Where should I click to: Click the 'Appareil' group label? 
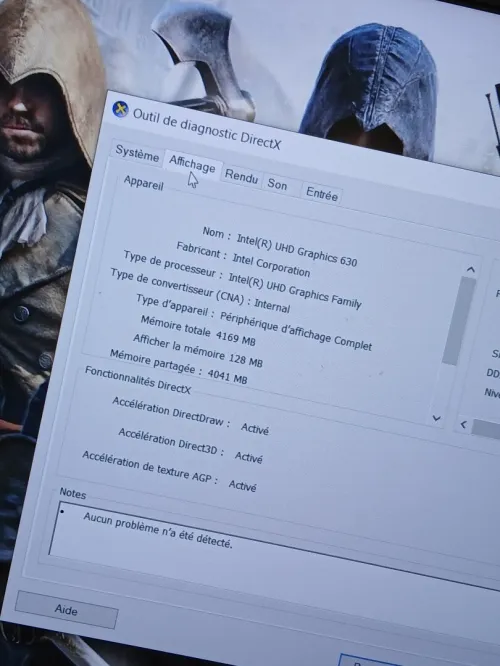144,183
